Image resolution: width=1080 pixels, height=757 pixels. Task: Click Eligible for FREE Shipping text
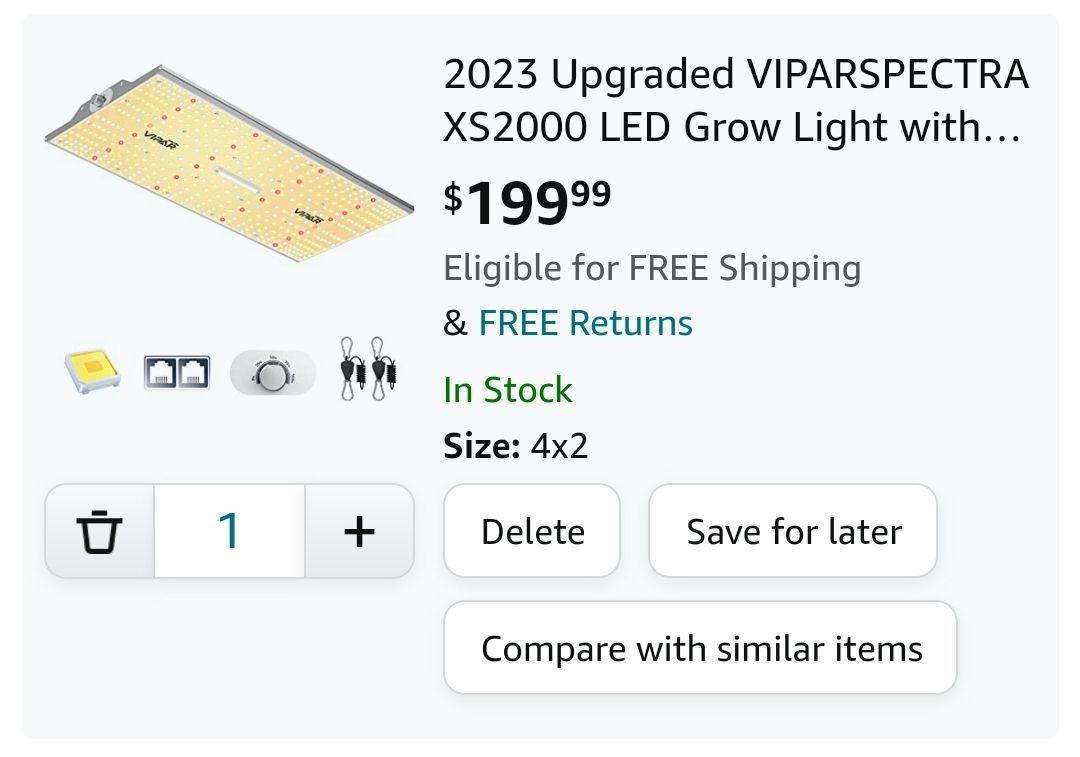click(652, 269)
